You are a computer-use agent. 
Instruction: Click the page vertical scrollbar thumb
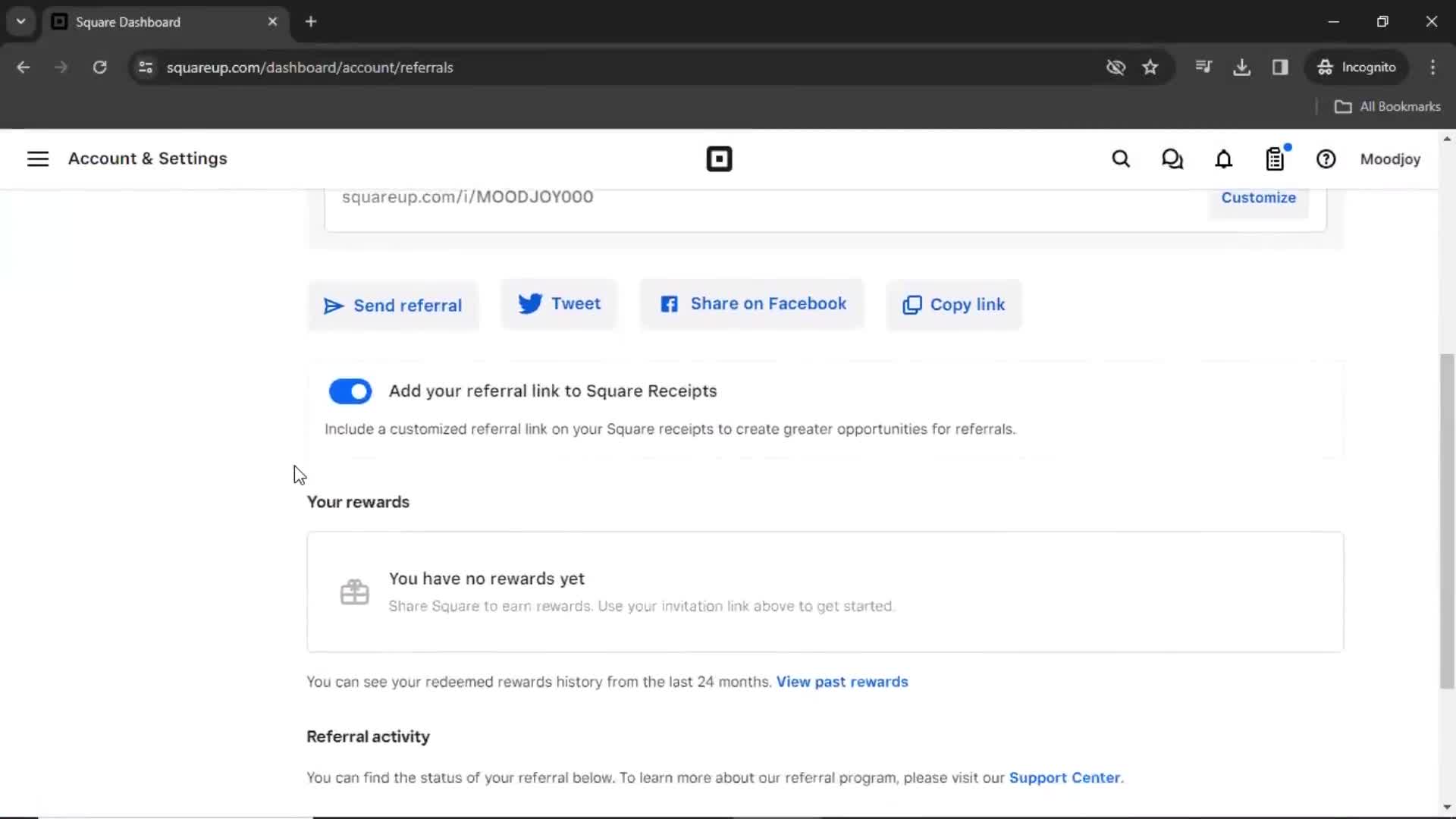(1447, 521)
